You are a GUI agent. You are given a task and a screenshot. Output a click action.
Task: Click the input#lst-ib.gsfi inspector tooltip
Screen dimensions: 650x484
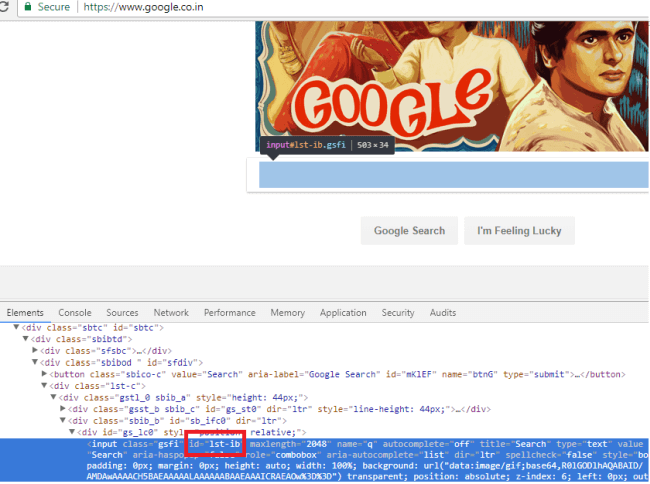click(x=327, y=145)
